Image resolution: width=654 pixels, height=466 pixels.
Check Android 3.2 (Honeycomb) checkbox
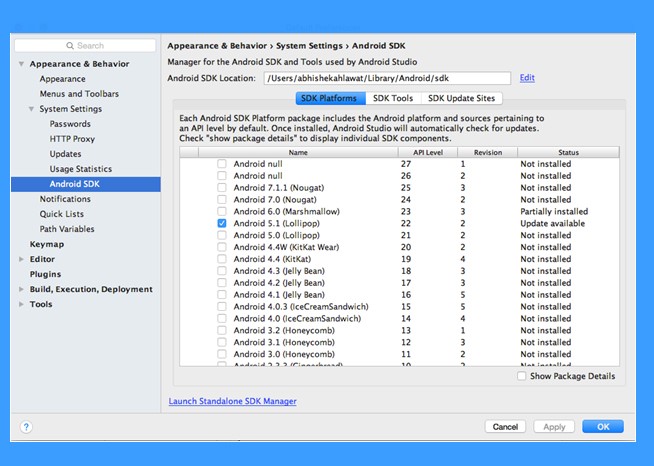(x=222, y=330)
